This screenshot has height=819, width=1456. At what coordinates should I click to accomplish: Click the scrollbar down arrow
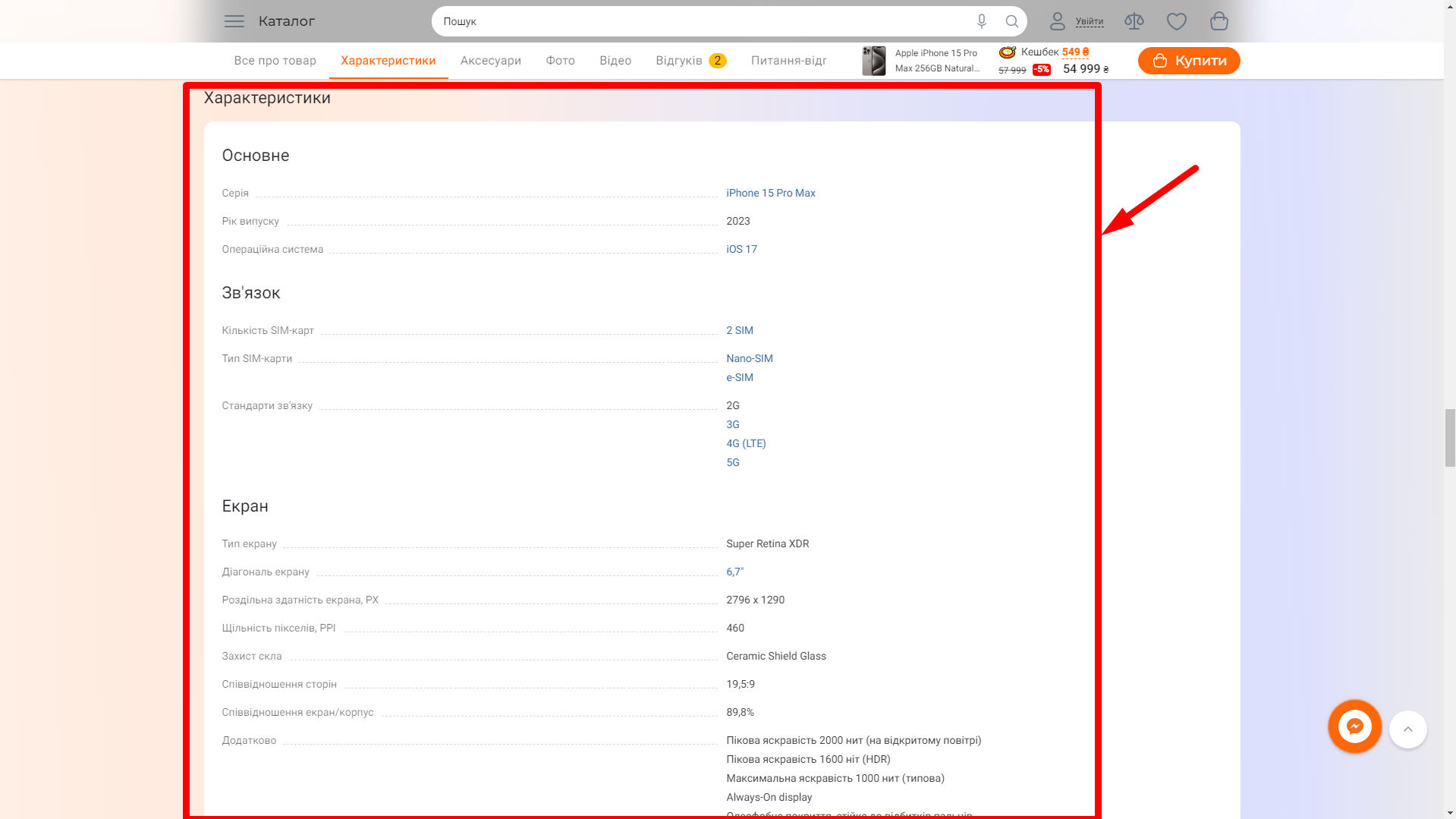pyautogui.click(x=1450, y=813)
